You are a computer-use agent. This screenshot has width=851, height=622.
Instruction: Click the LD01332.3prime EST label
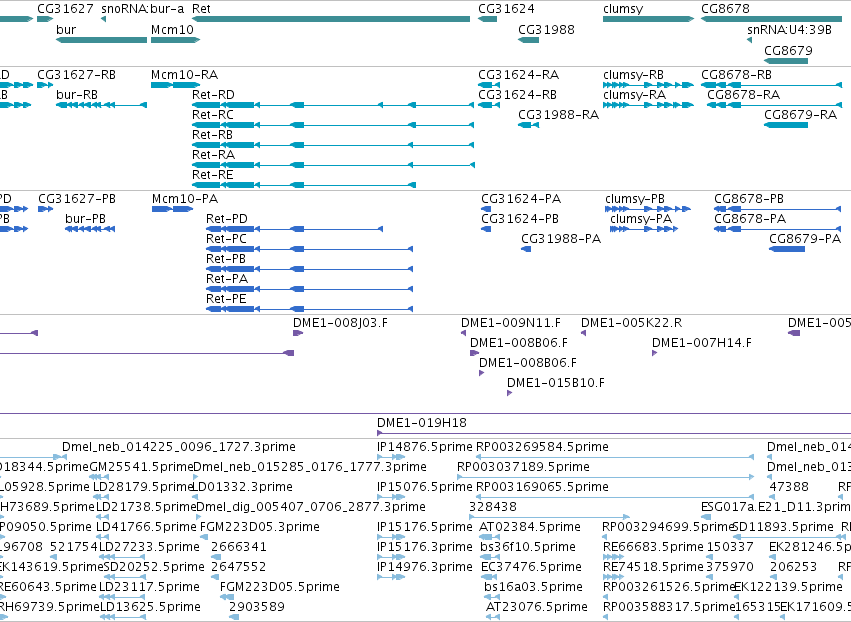[x=243, y=487]
